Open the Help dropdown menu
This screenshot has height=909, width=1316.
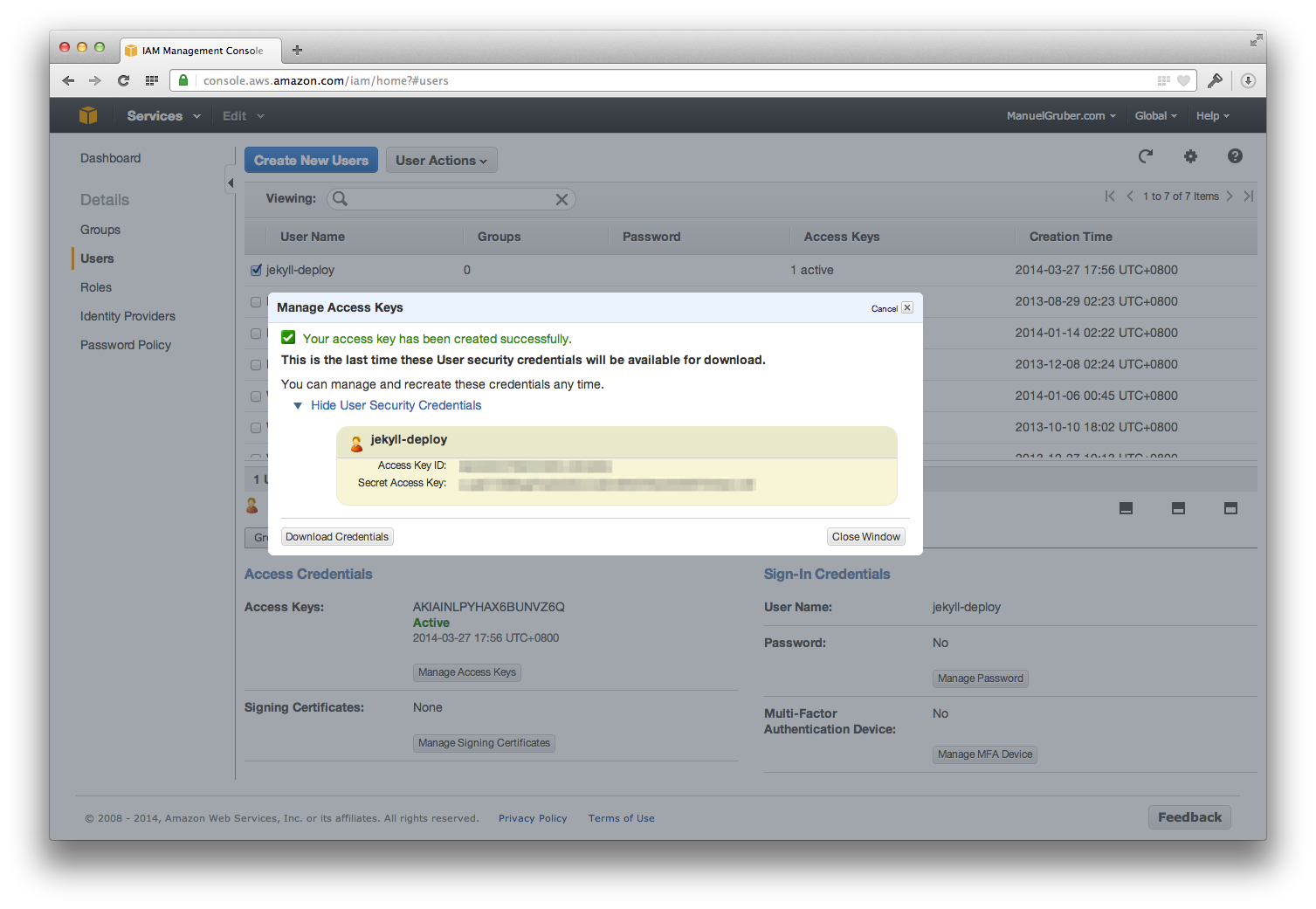[x=1213, y=115]
